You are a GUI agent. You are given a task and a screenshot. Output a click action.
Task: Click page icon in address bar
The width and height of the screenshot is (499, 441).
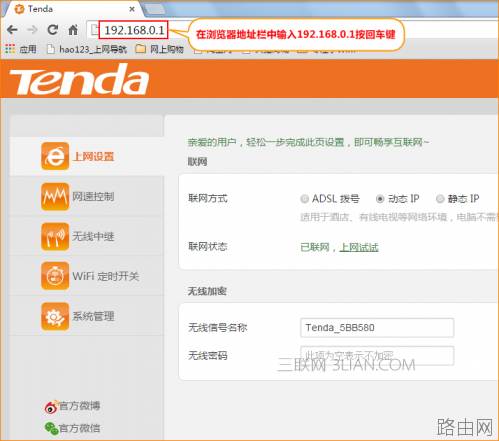pos(95,30)
